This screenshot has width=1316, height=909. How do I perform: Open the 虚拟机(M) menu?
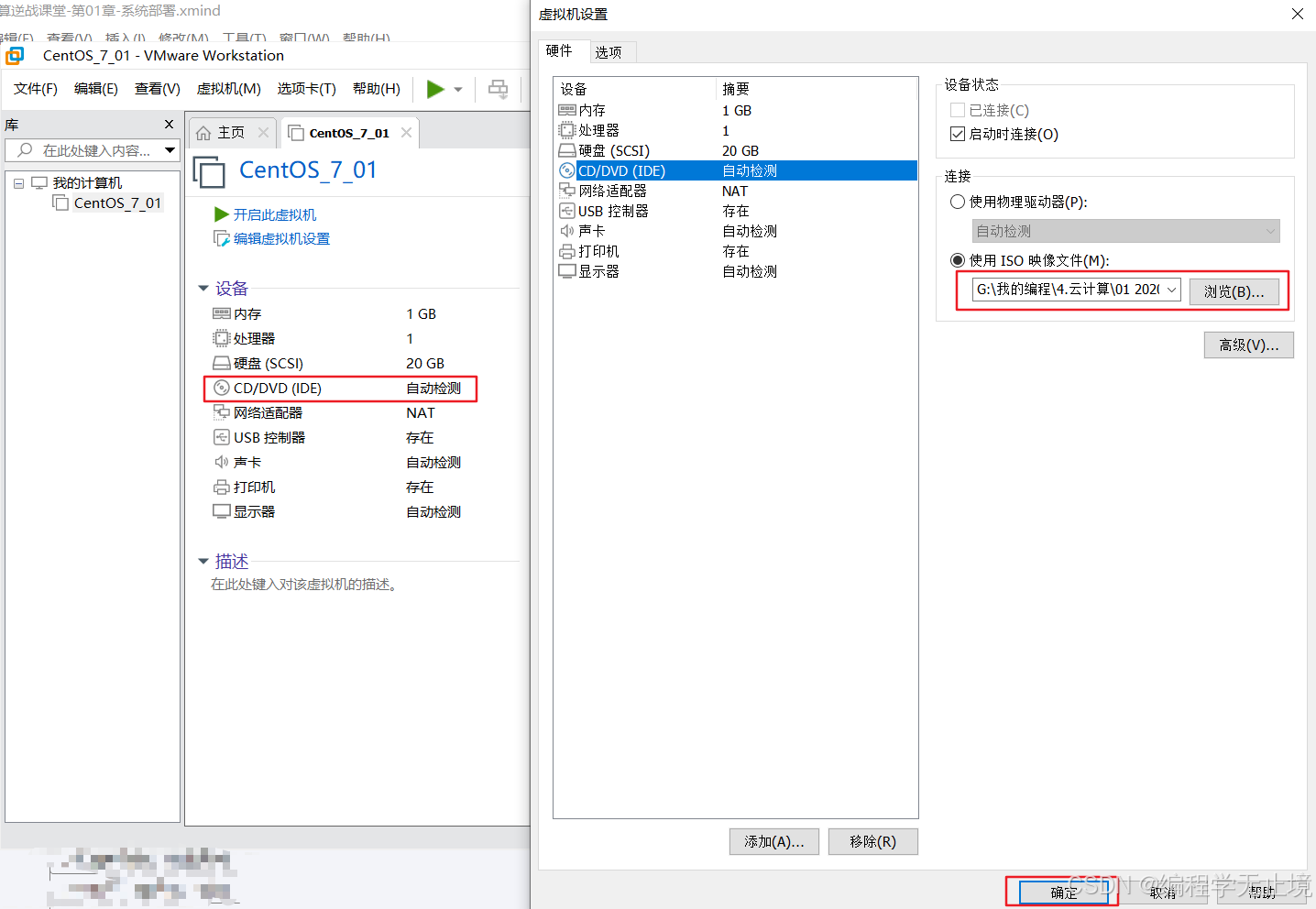[x=229, y=89]
